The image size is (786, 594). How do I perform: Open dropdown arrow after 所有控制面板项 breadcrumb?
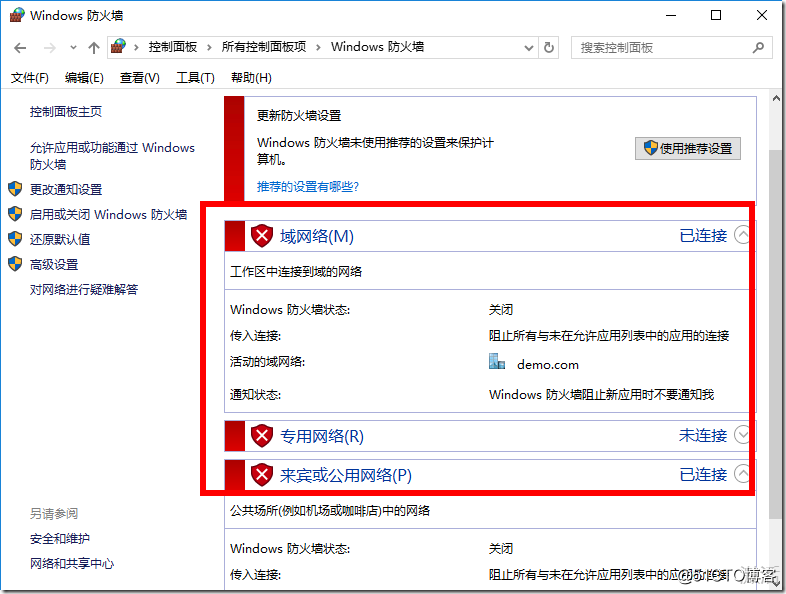pyautogui.click(x=318, y=48)
